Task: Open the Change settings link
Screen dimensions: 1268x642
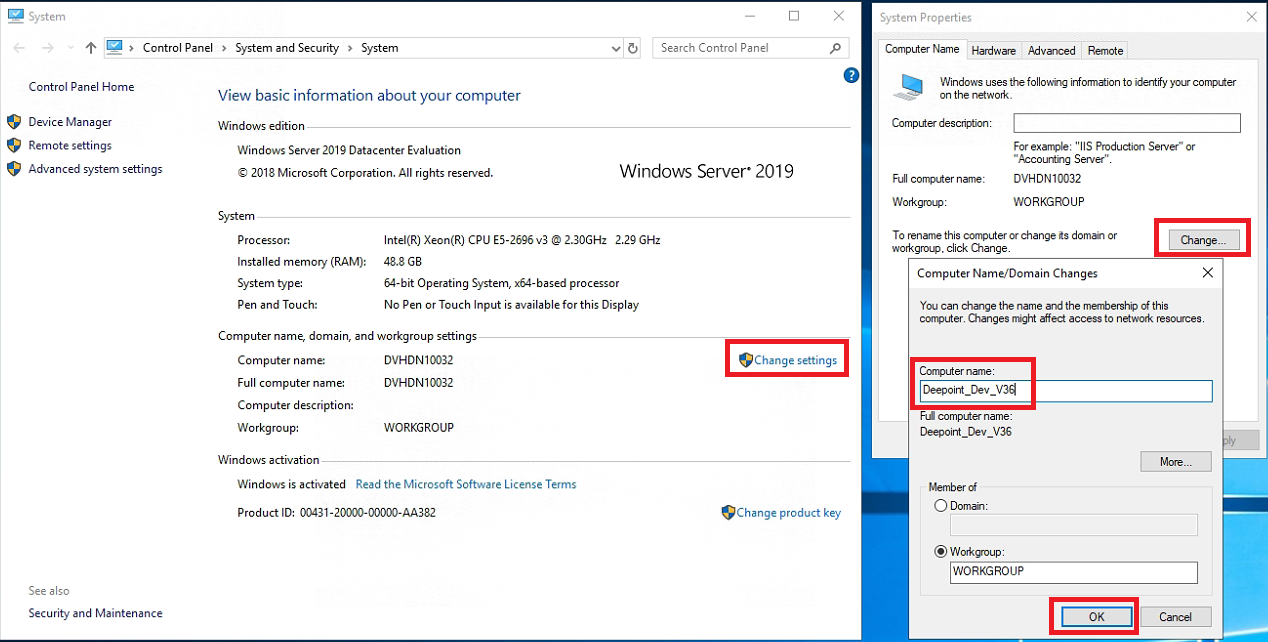Action: pyautogui.click(x=795, y=360)
